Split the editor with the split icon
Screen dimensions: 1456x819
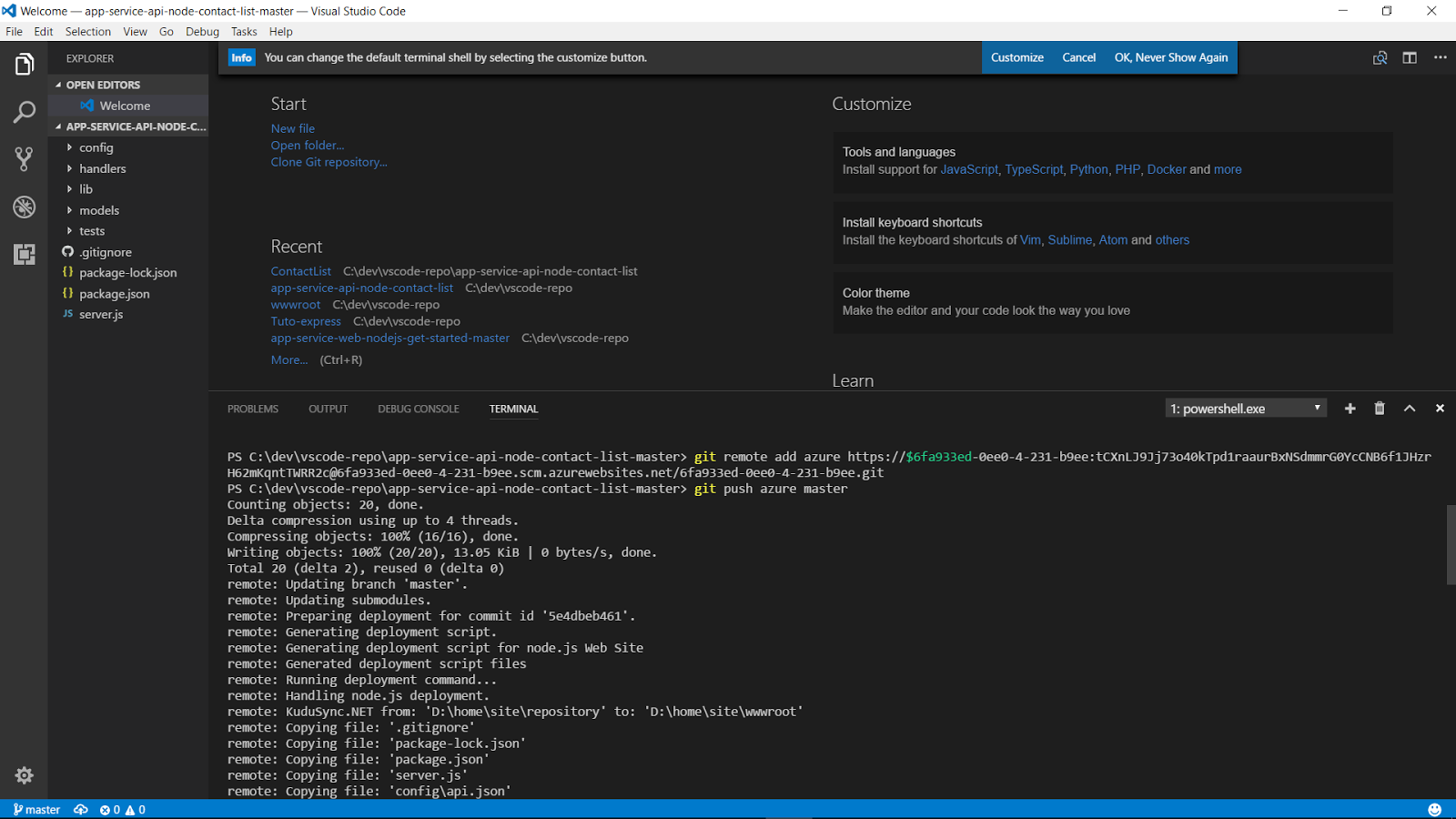coord(1410,57)
